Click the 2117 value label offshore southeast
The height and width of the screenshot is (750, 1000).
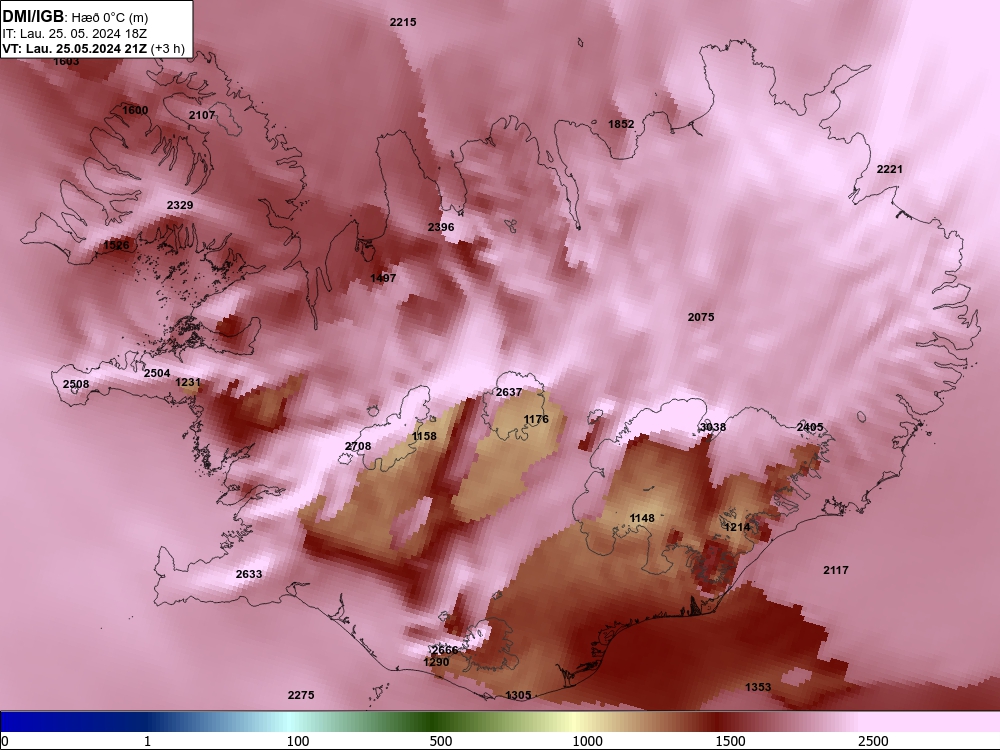pos(835,570)
